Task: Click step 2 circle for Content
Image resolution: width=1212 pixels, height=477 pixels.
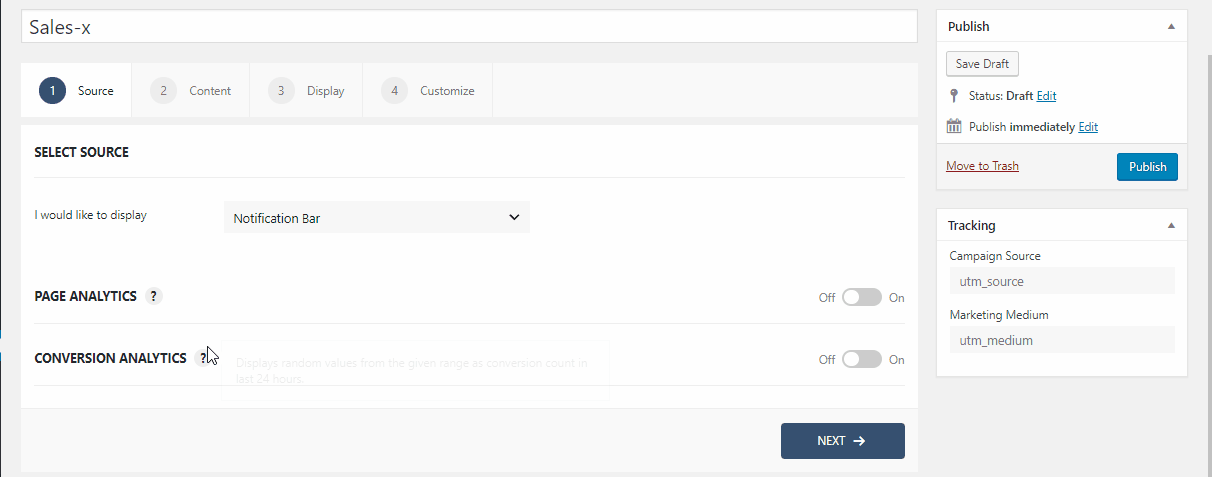Action: pos(163,91)
